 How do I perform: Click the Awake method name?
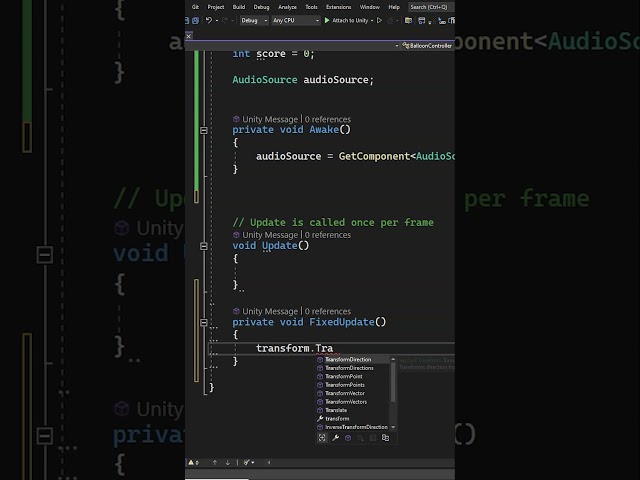click(324, 130)
